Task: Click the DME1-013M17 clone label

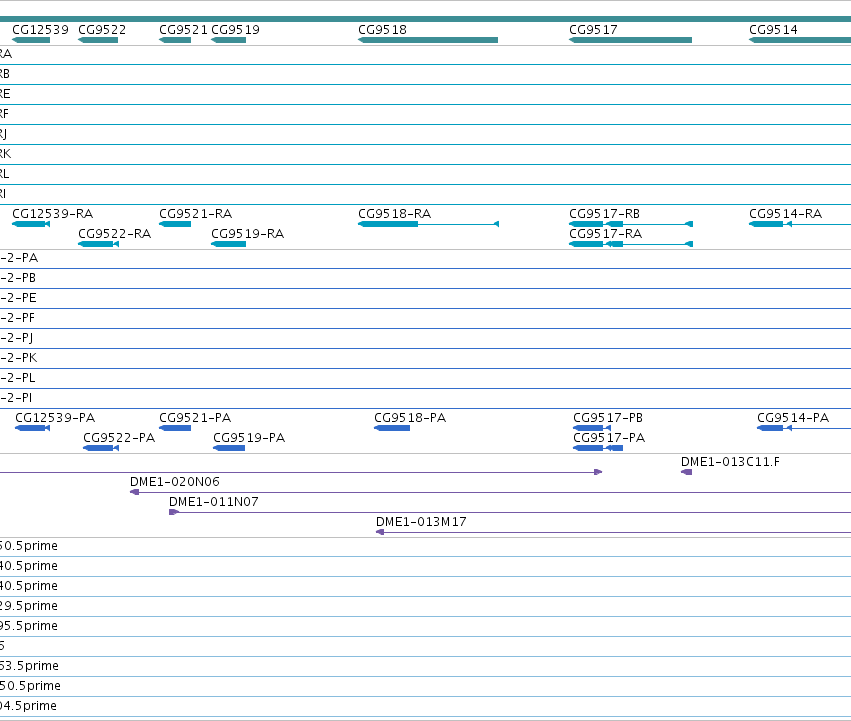Action: [421, 522]
